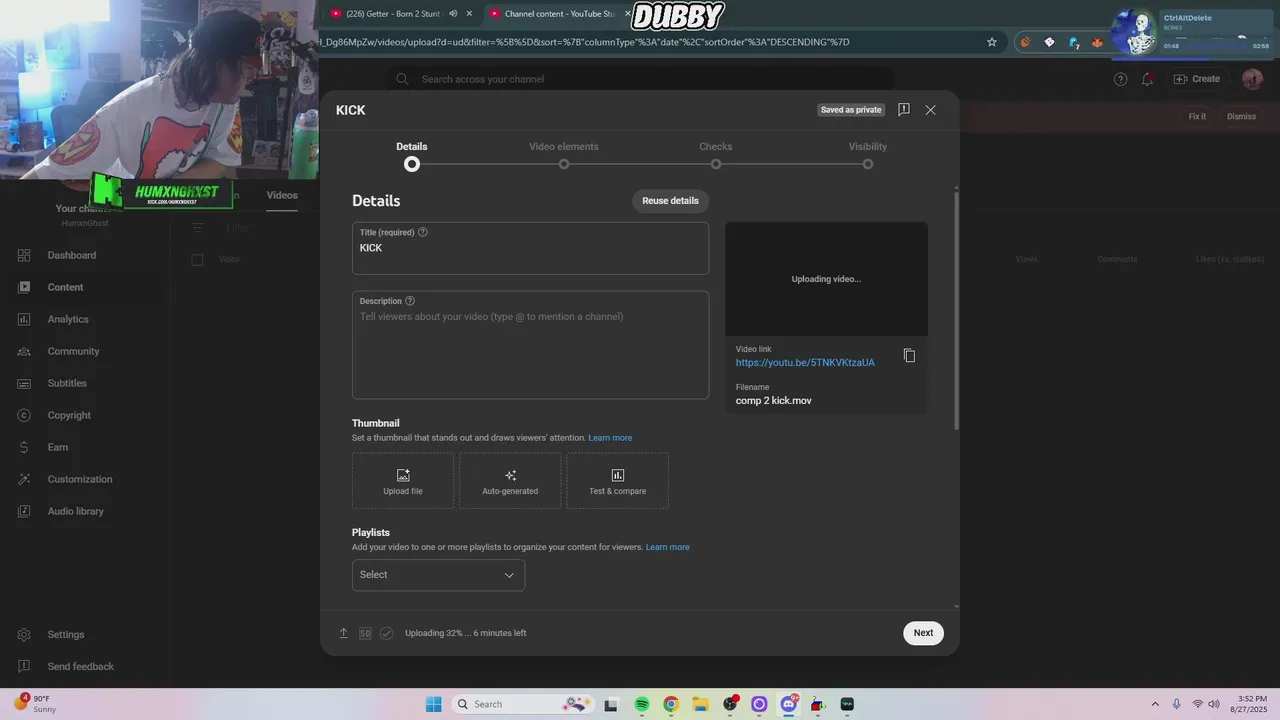Open Discord from the taskbar
The image size is (1280, 720).
click(x=789, y=704)
